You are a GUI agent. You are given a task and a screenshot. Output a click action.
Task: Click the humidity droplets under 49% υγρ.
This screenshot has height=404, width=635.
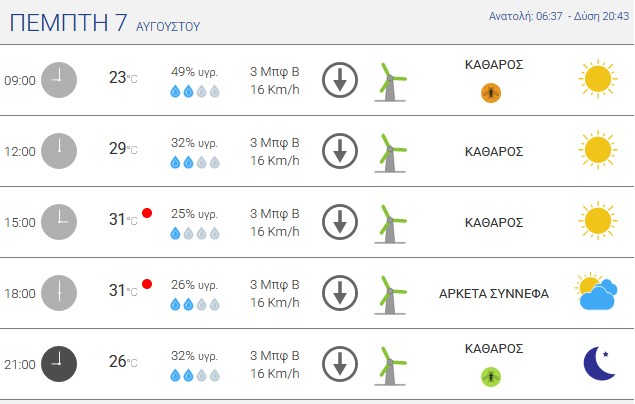pyautogui.click(x=195, y=91)
